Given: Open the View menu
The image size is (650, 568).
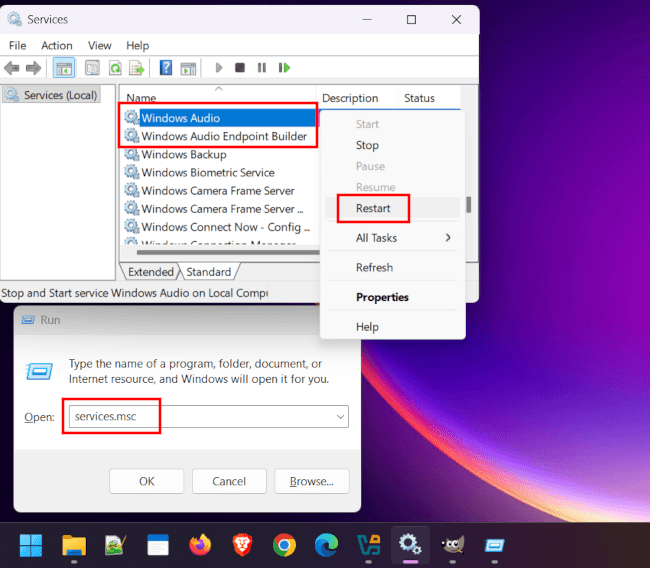Looking at the screenshot, I should point(99,46).
